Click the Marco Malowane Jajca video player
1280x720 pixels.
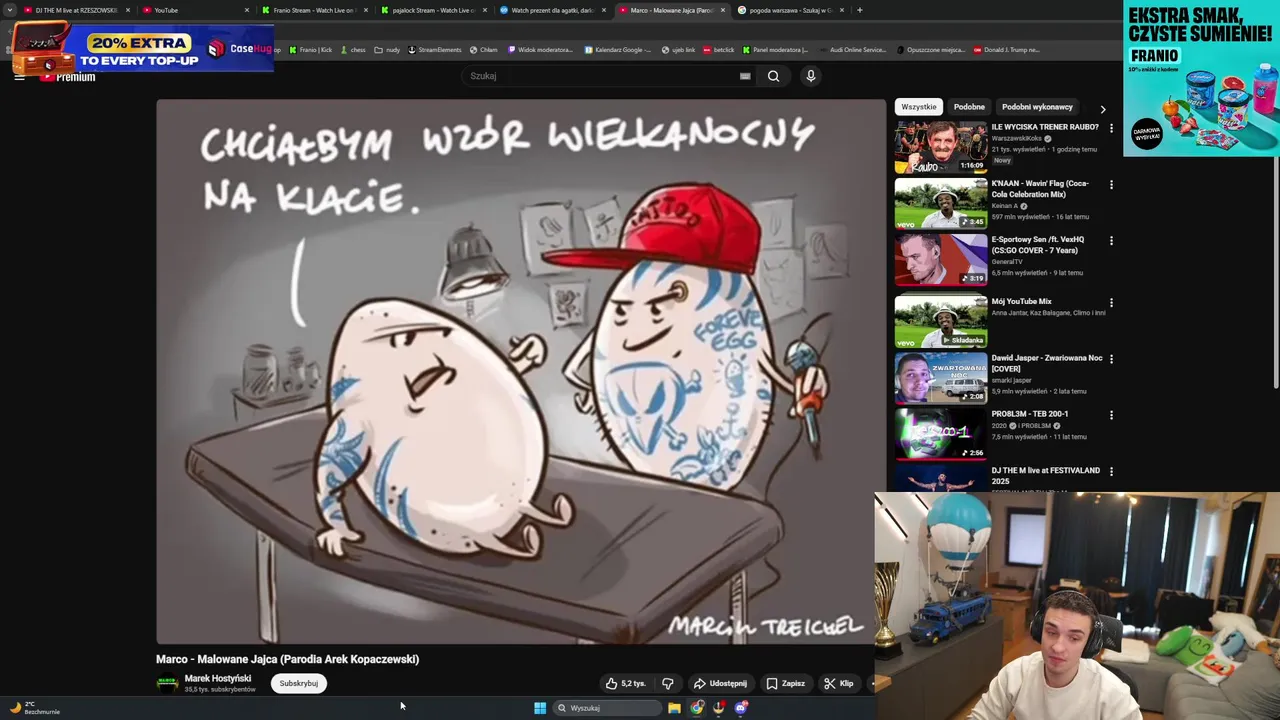coord(521,371)
